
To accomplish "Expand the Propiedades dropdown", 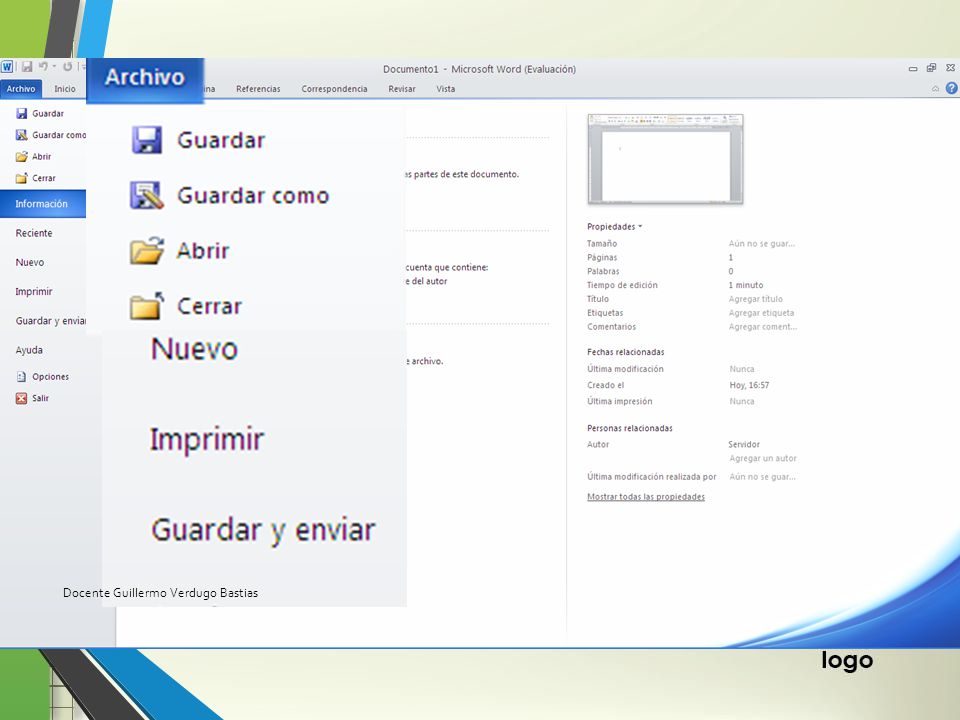I will click(x=615, y=227).
